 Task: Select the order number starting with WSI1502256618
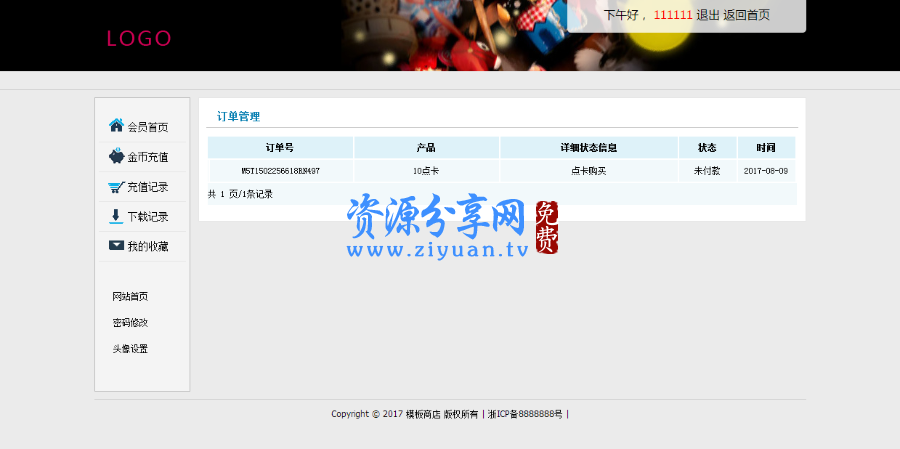pyautogui.click(x=281, y=171)
